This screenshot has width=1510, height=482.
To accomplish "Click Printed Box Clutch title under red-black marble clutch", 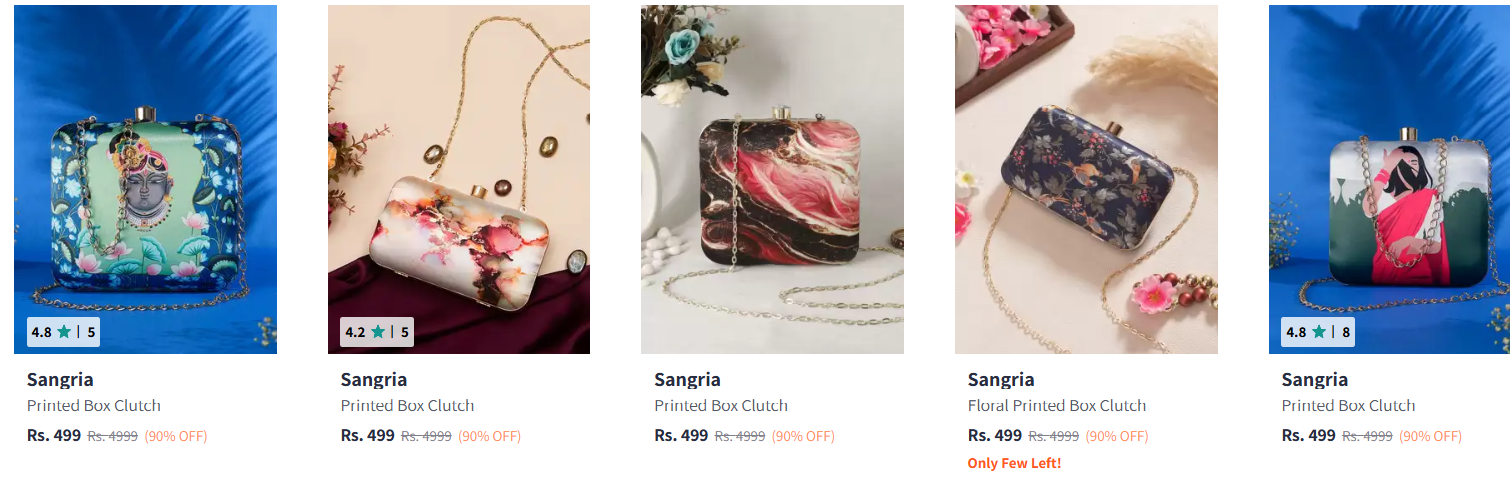I will 721,406.
